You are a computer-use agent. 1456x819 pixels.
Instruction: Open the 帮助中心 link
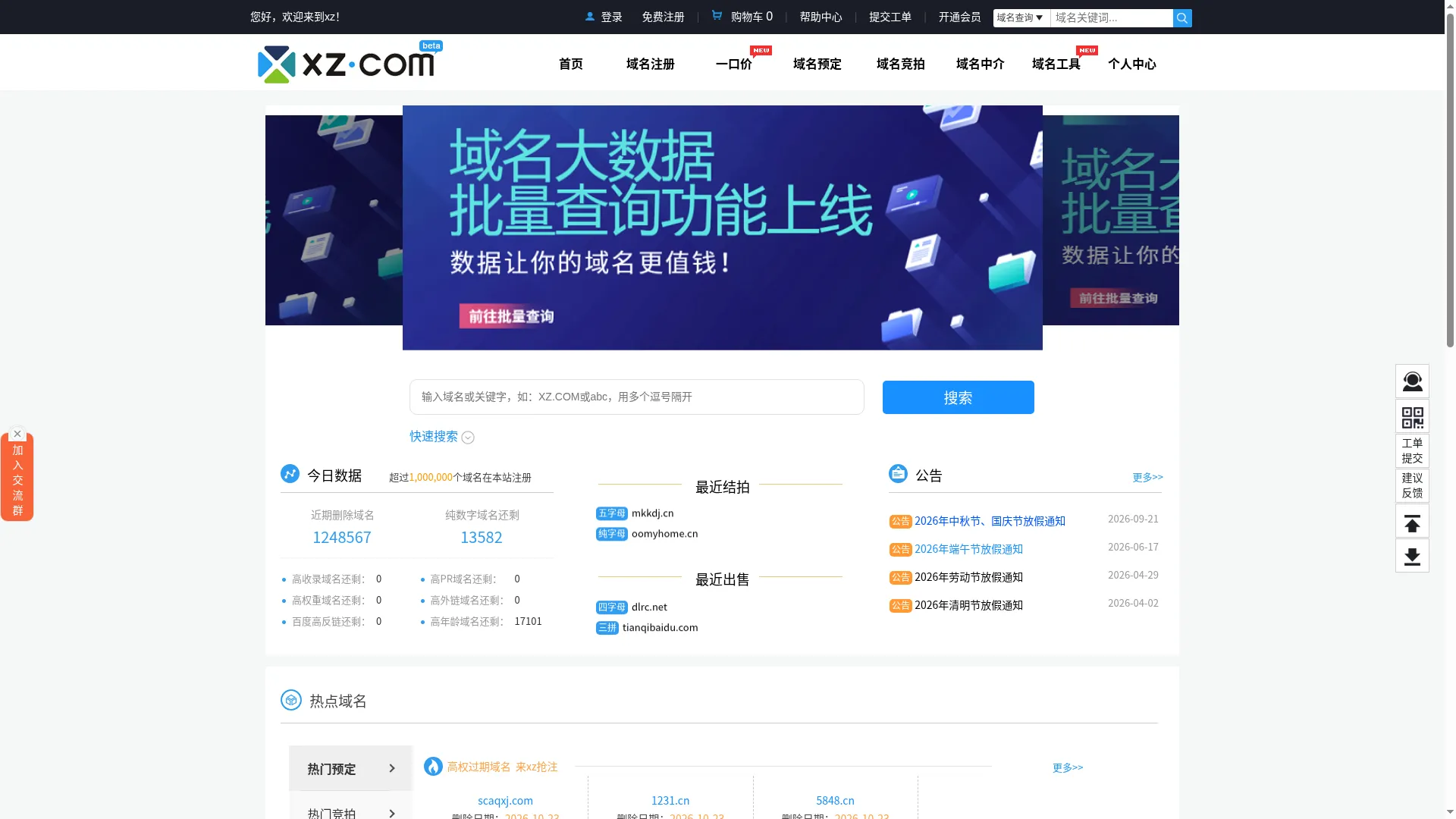coord(821,17)
